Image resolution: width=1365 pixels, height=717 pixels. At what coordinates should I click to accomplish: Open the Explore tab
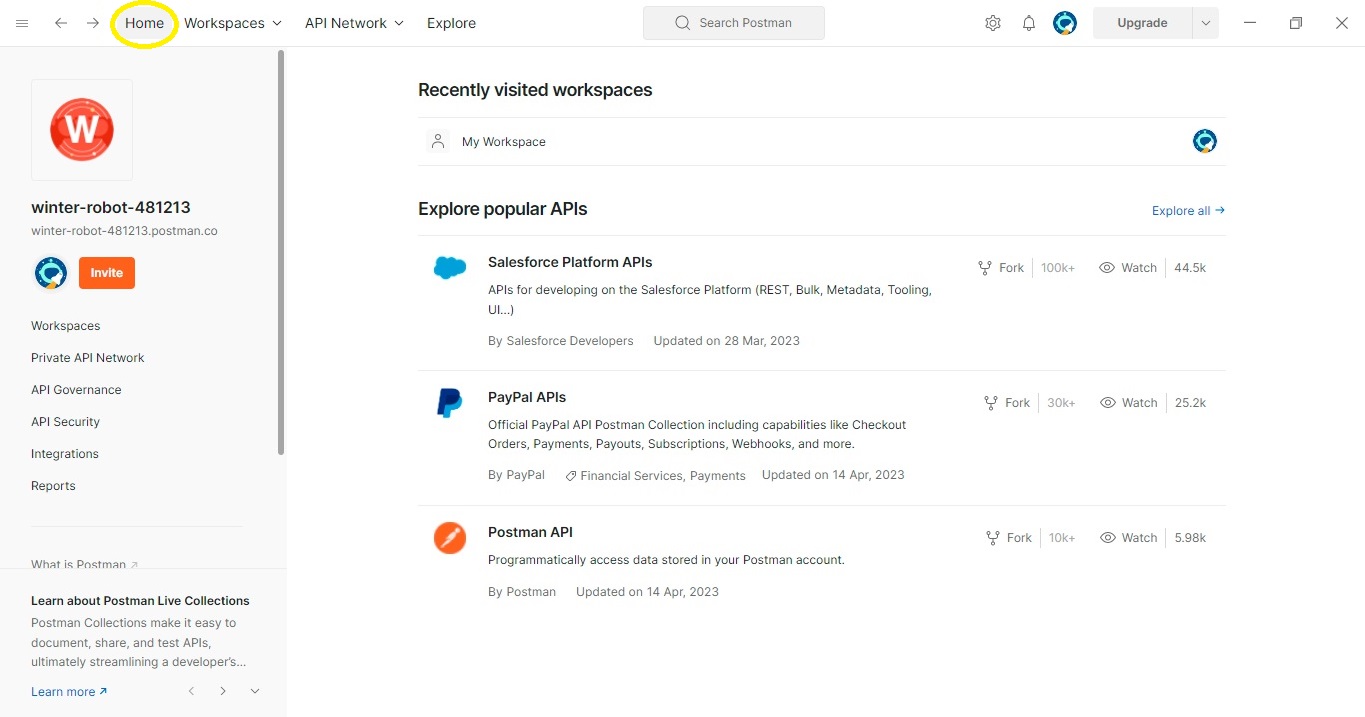tap(451, 23)
